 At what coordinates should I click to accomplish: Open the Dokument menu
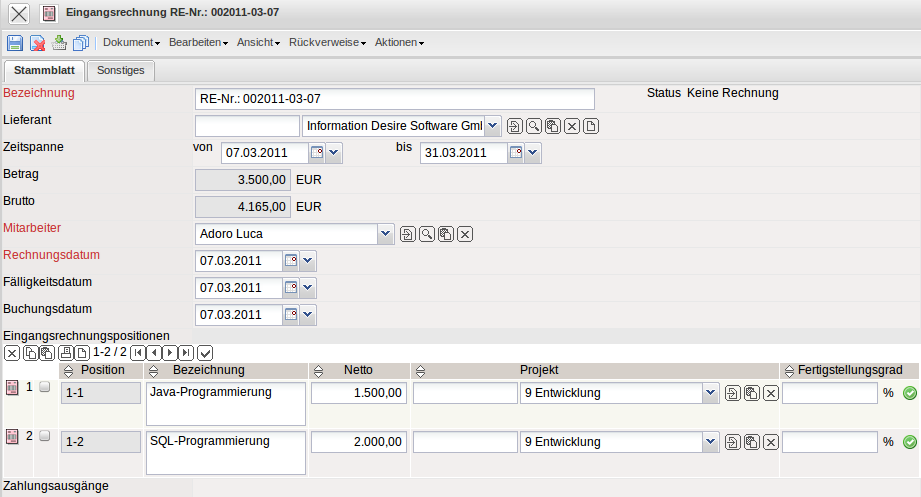(x=132, y=43)
